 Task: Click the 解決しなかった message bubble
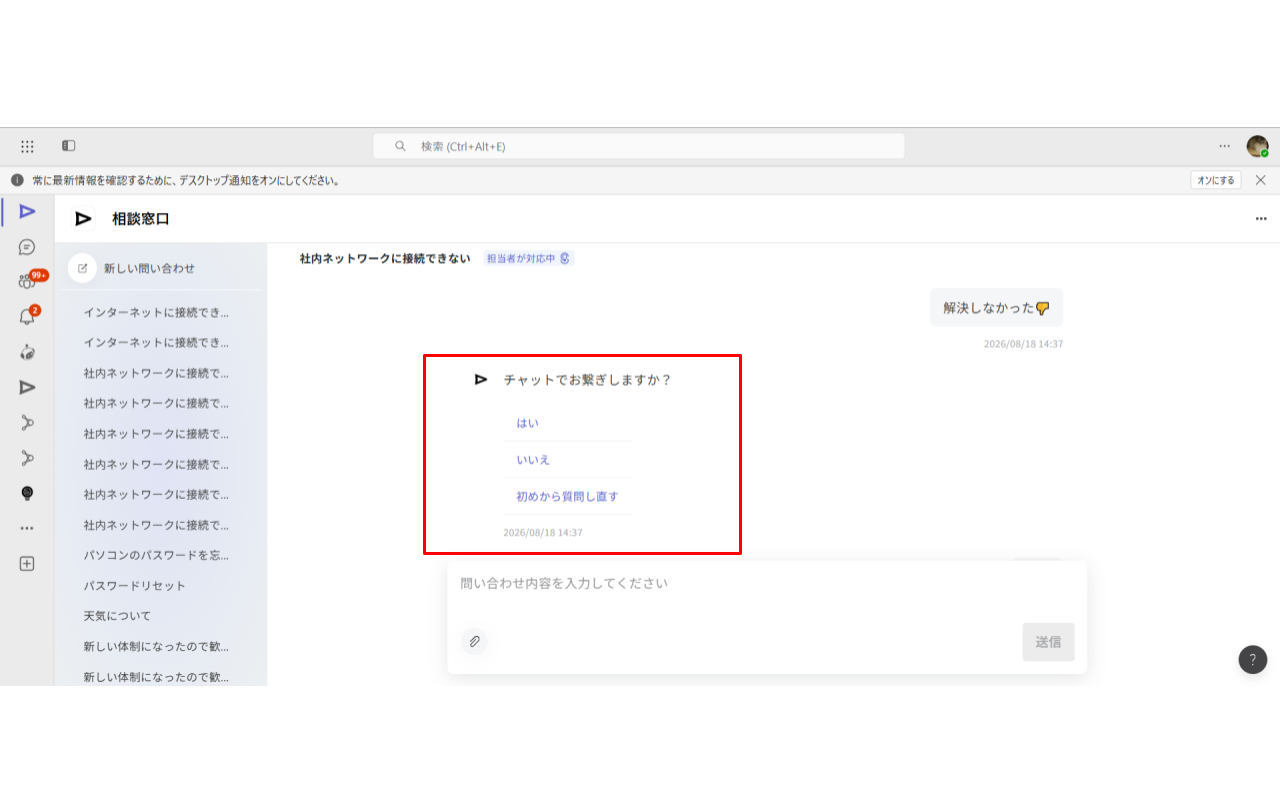(996, 307)
